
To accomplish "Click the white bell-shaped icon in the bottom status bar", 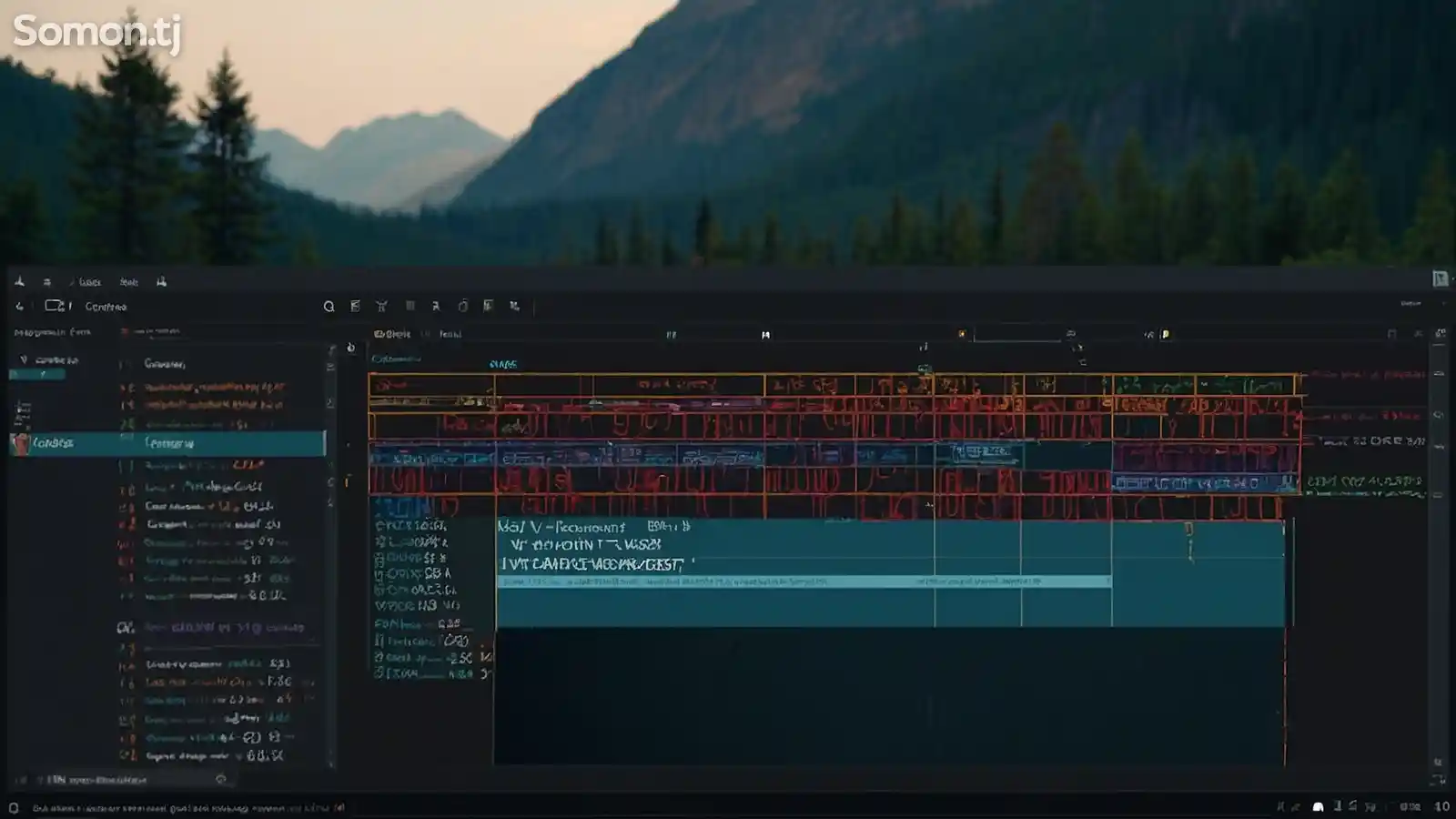I will pyautogui.click(x=1318, y=806).
